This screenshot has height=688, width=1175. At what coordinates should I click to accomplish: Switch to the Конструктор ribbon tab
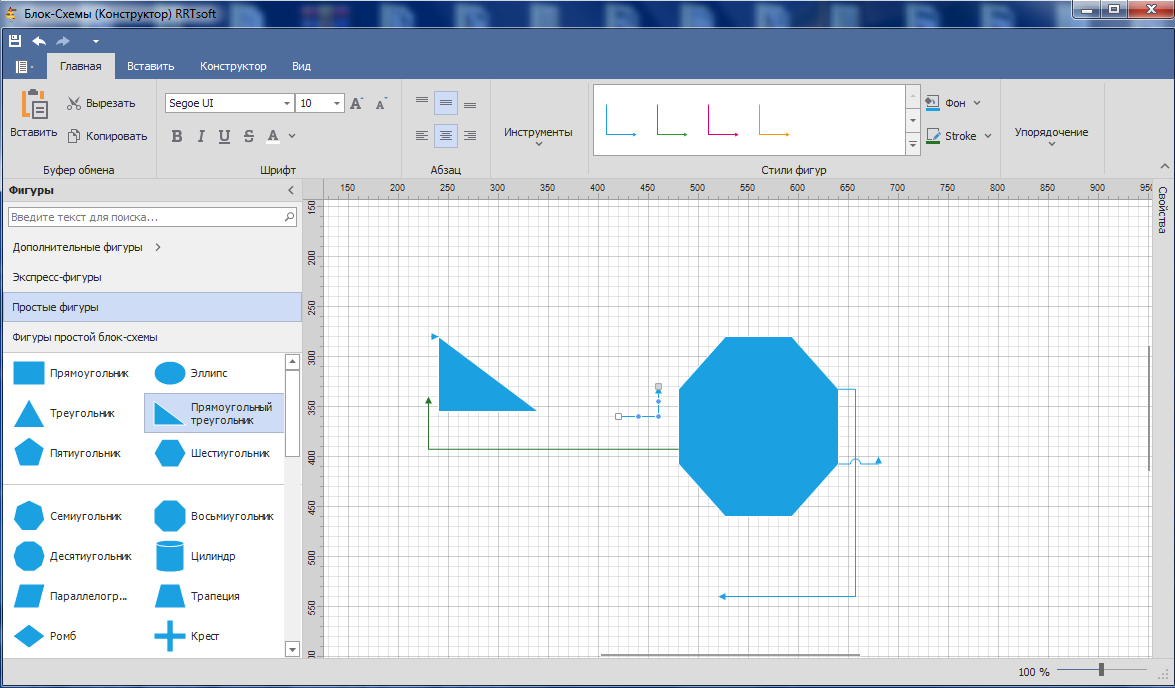pyautogui.click(x=233, y=66)
